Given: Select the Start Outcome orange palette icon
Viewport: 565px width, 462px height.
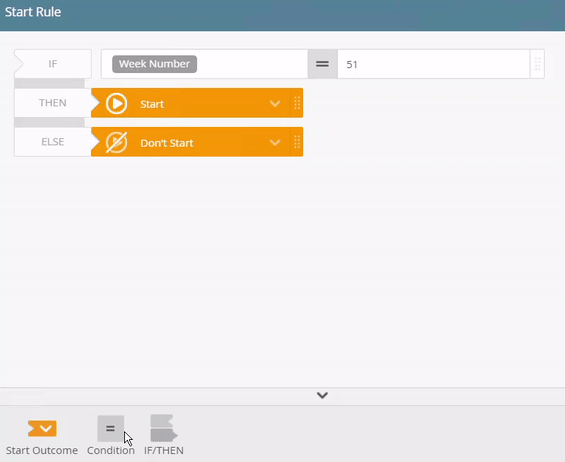Looking at the screenshot, I should pos(42,428).
